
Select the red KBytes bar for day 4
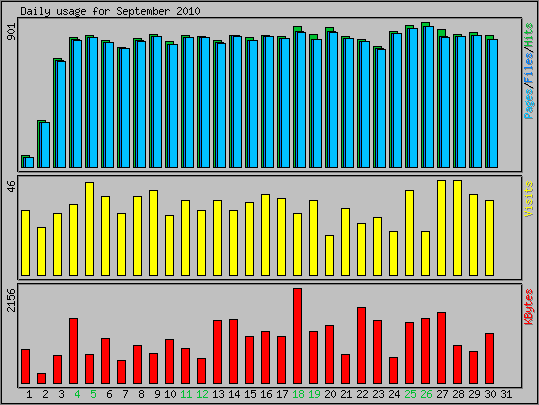coord(74,351)
